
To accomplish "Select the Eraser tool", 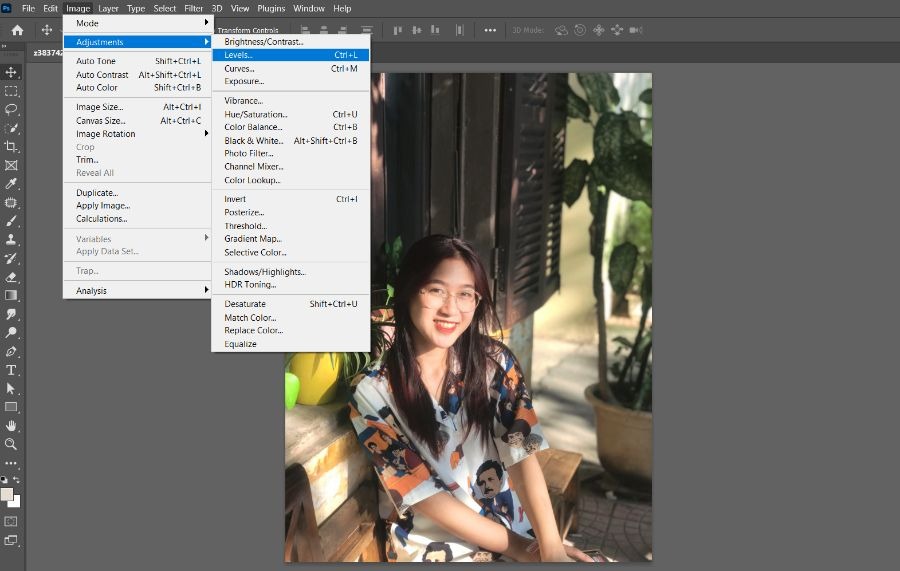I will pyautogui.click(x=11, y=277).
